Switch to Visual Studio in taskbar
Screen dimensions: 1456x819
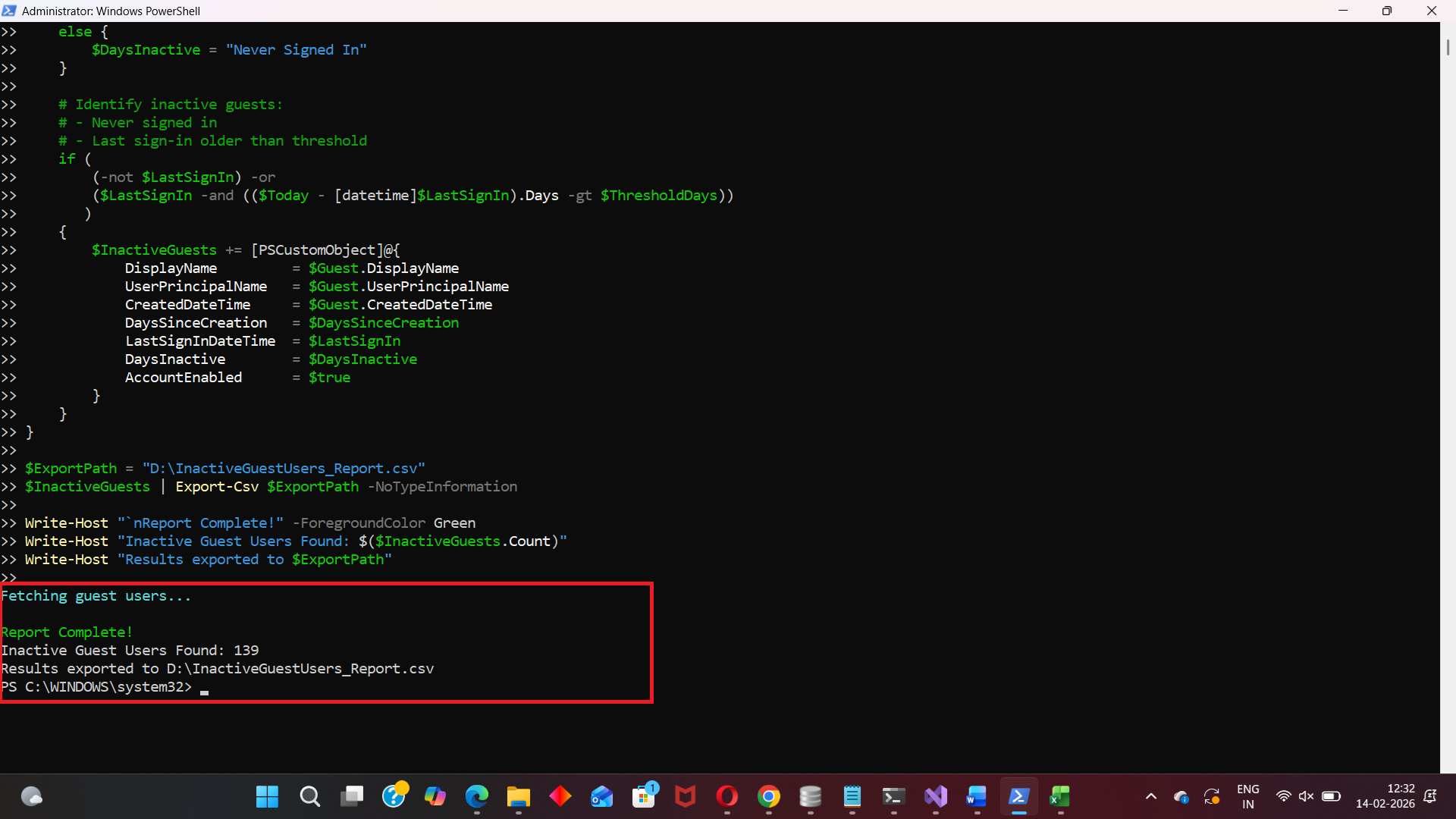936,796
